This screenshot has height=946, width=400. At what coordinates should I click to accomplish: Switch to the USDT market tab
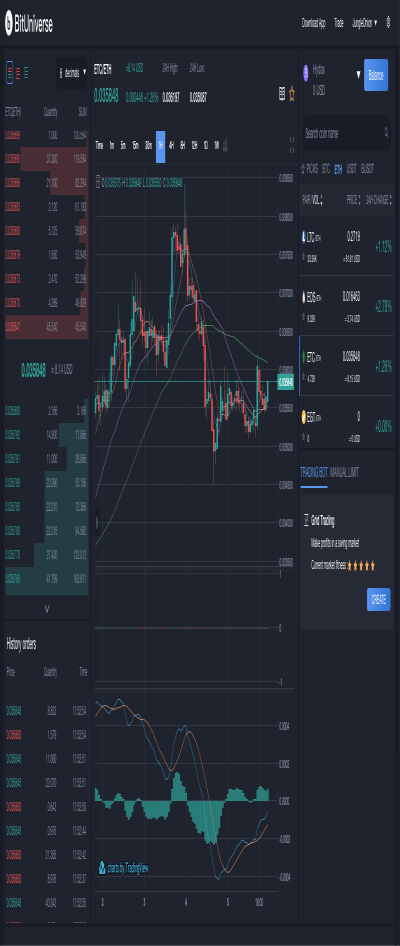click(x=351, y=170)
